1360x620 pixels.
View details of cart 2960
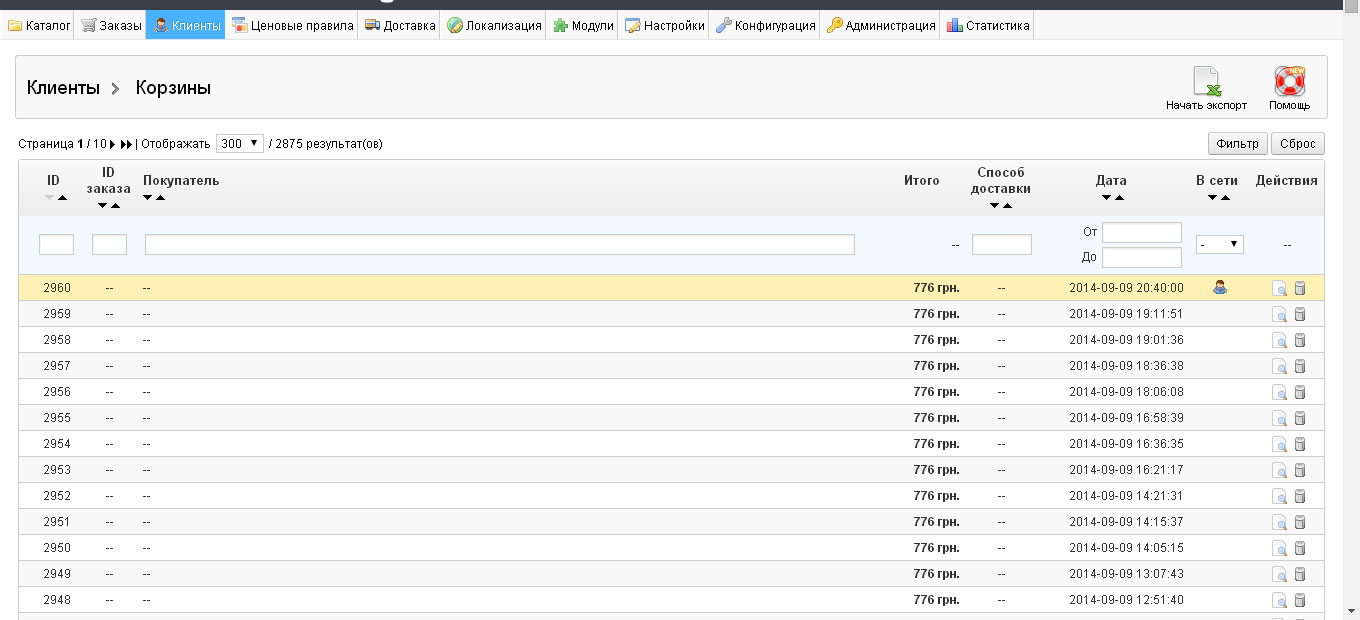coord(1279,288)
